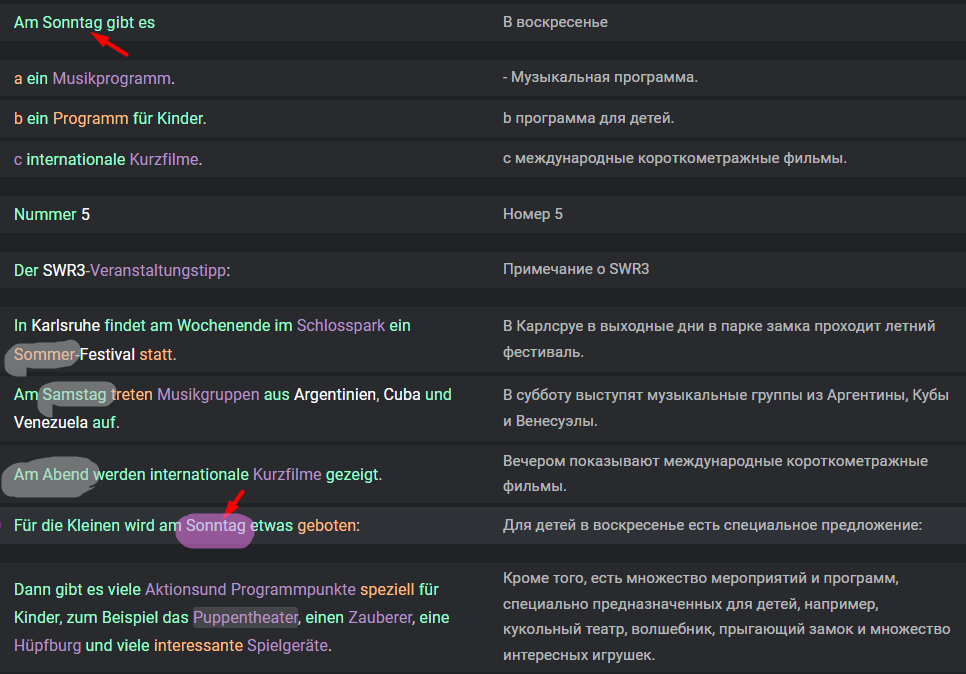Click the word 'Nummer' in 'Nummer 5'

coord(45,214)
